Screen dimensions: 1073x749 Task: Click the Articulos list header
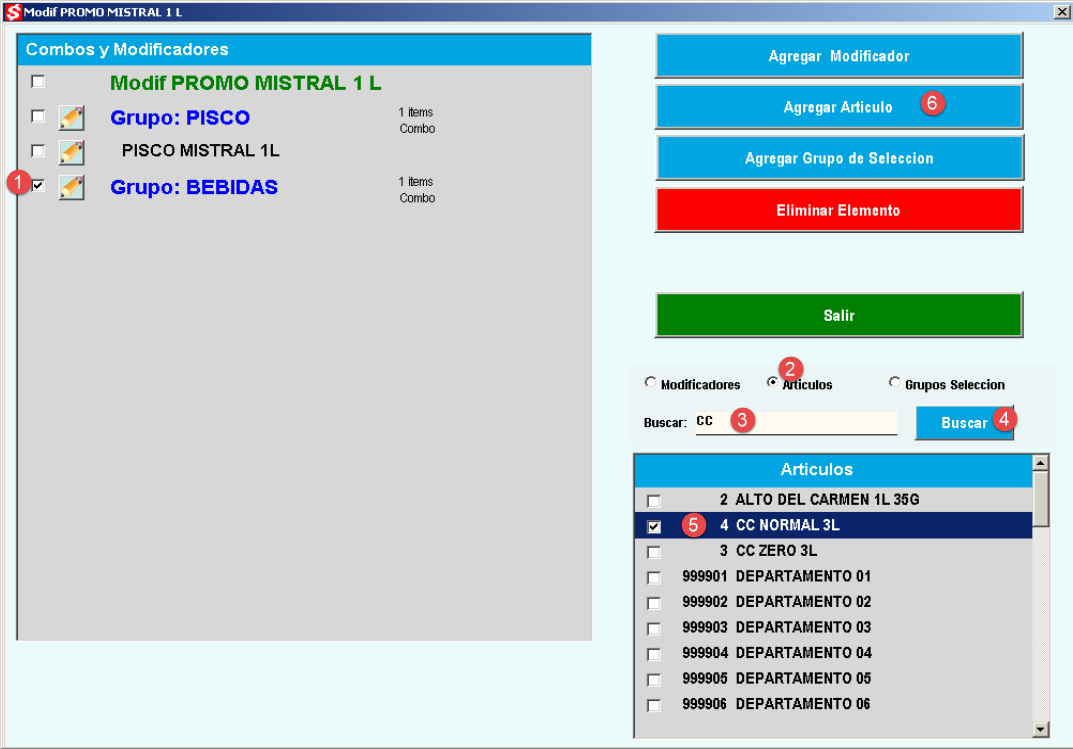click(833, 470)
